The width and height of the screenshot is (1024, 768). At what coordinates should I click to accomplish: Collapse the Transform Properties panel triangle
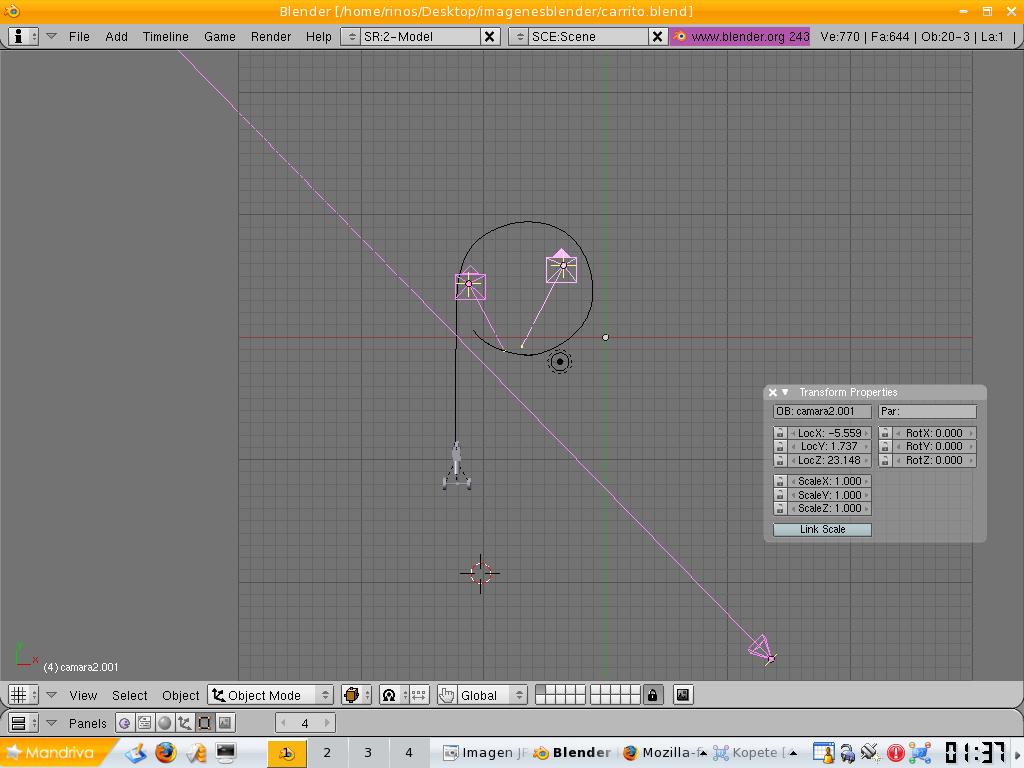pyautogui.click(x=785, y=392)
